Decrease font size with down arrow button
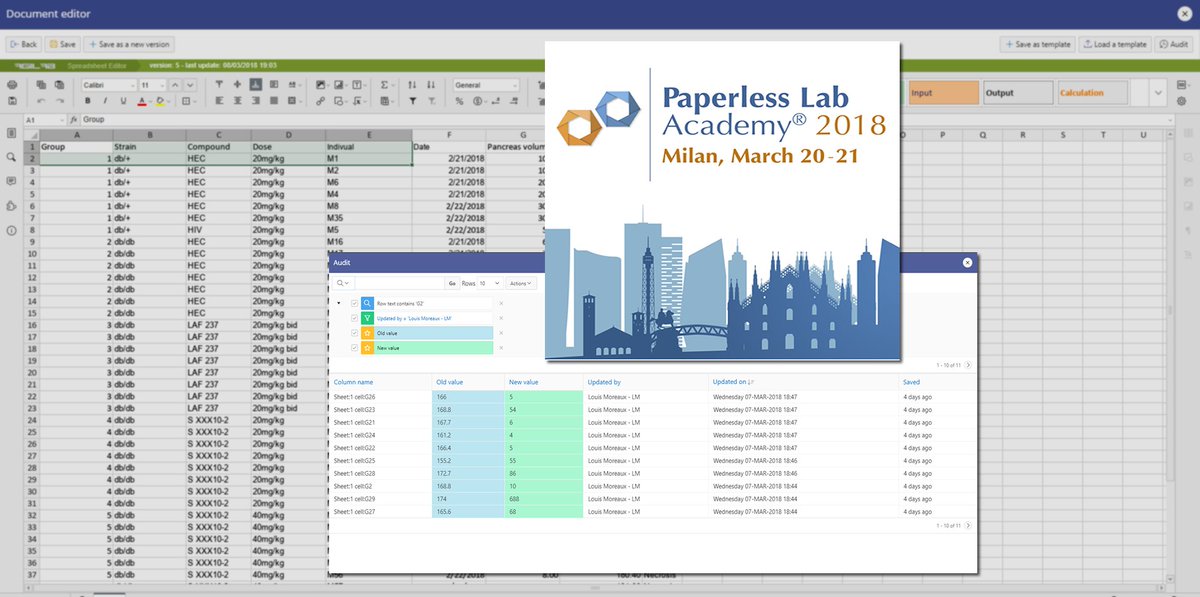This screenshot has height=597, width=1200. pyautogui.click(x=190, y=85)
